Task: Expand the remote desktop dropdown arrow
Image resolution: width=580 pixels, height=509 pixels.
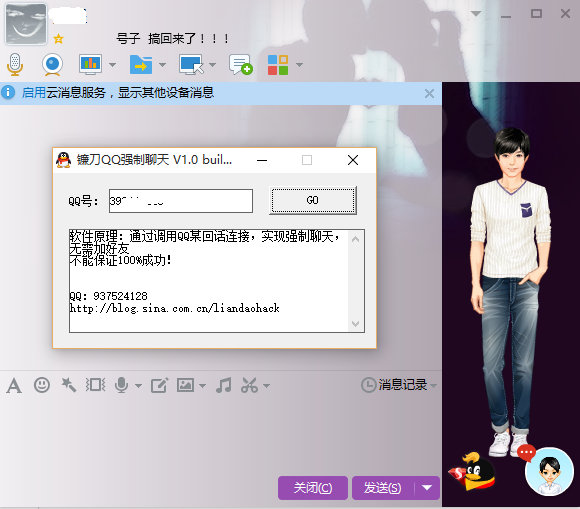Action: click(x=212, y=65)
